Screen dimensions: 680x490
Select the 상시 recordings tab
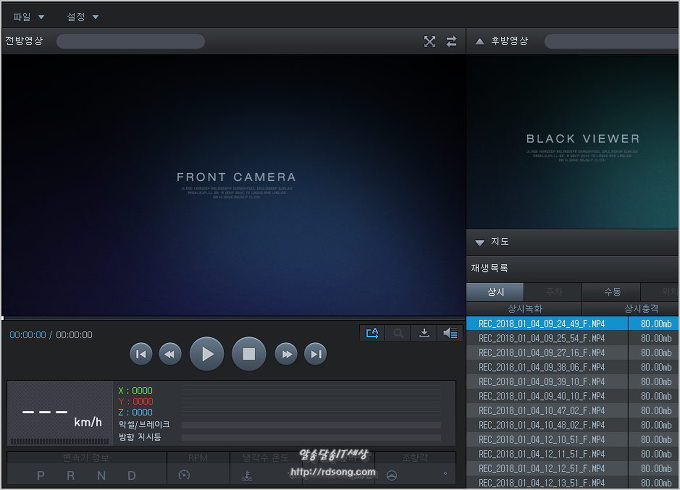click(495, 291)
